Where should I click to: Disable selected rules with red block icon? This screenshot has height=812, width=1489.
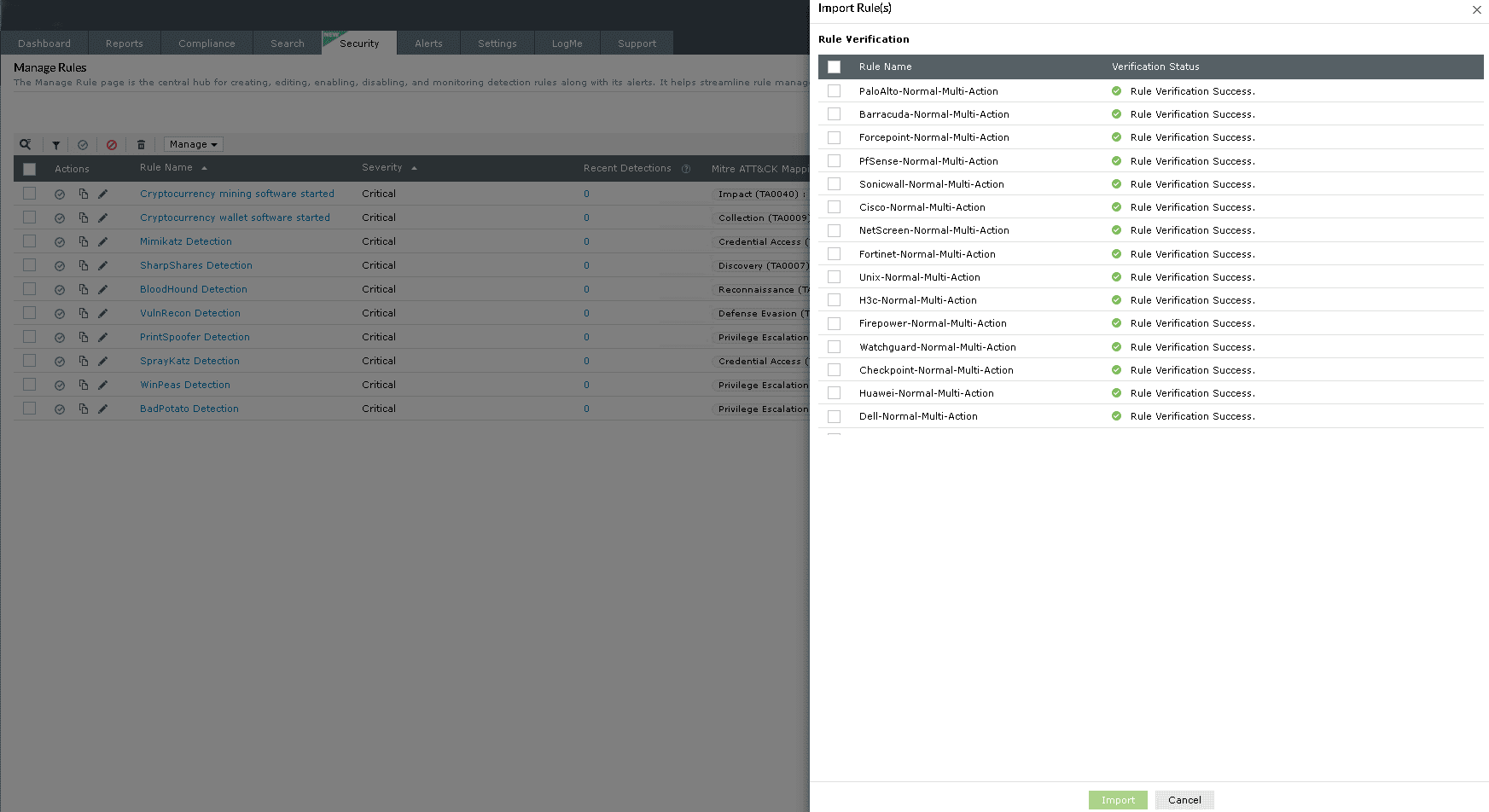111,144
